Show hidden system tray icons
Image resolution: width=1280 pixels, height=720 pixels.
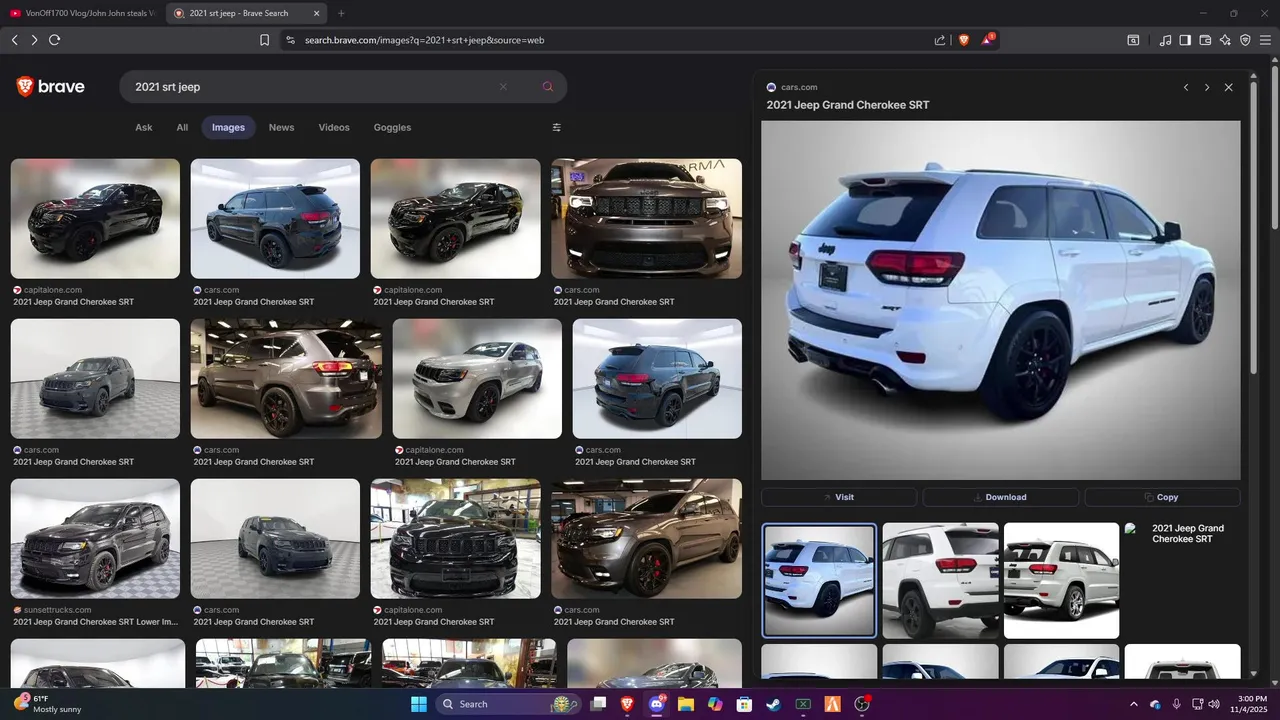tap(1133, 704)
